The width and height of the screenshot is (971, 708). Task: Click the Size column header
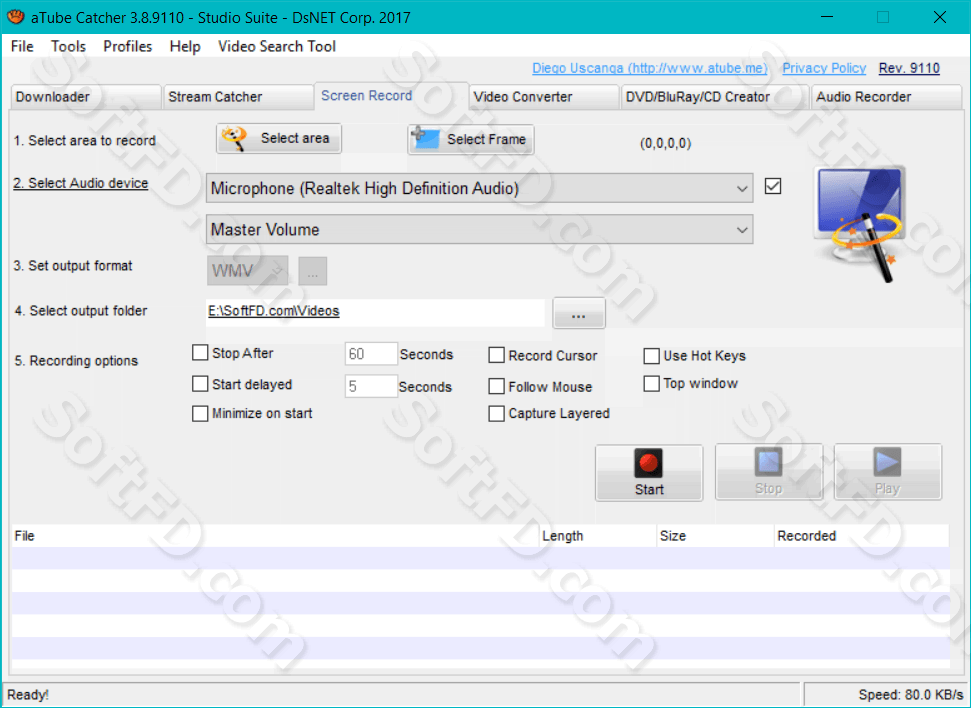click(715, 536)
